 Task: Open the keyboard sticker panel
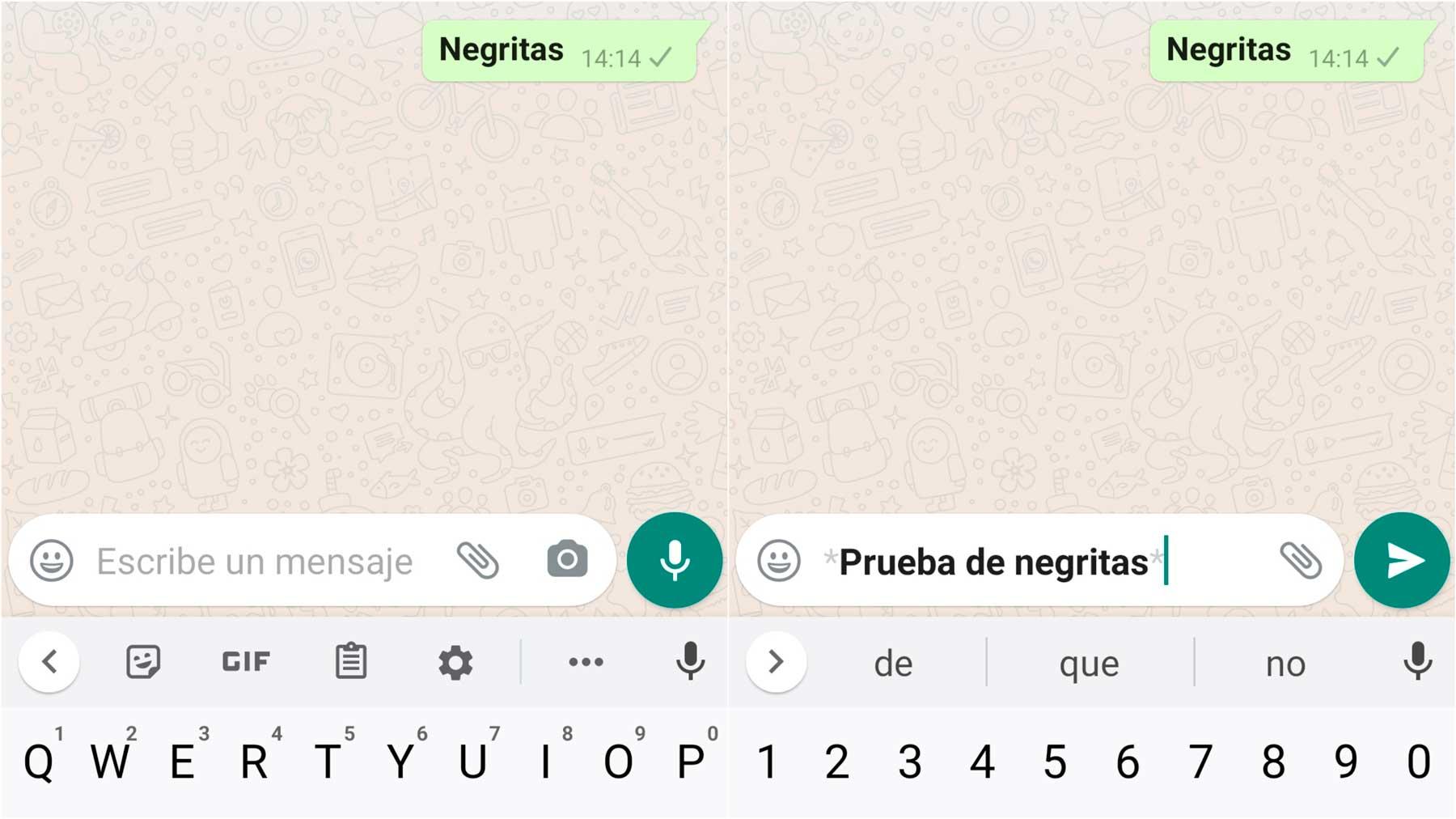pyautogui.click(x=143, y=662)
